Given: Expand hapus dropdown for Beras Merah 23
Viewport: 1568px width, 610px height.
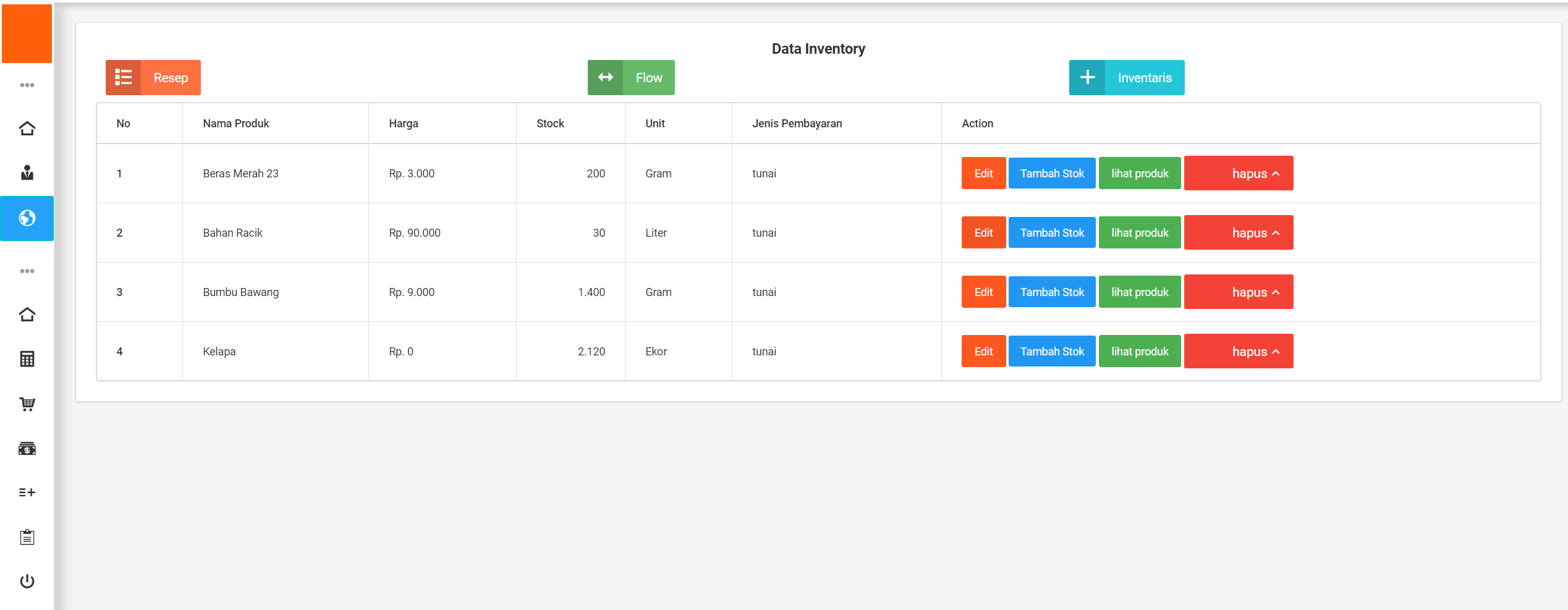Looking at the screenshot, I should [1239, 173].
